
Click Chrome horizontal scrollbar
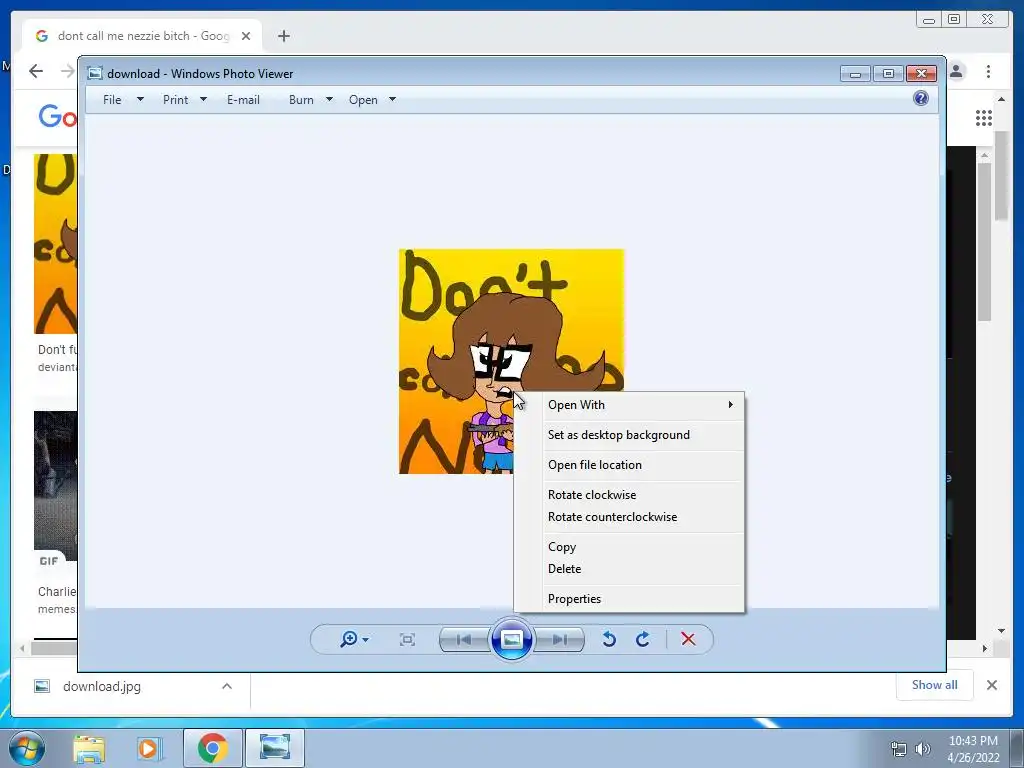coord(54,648)
